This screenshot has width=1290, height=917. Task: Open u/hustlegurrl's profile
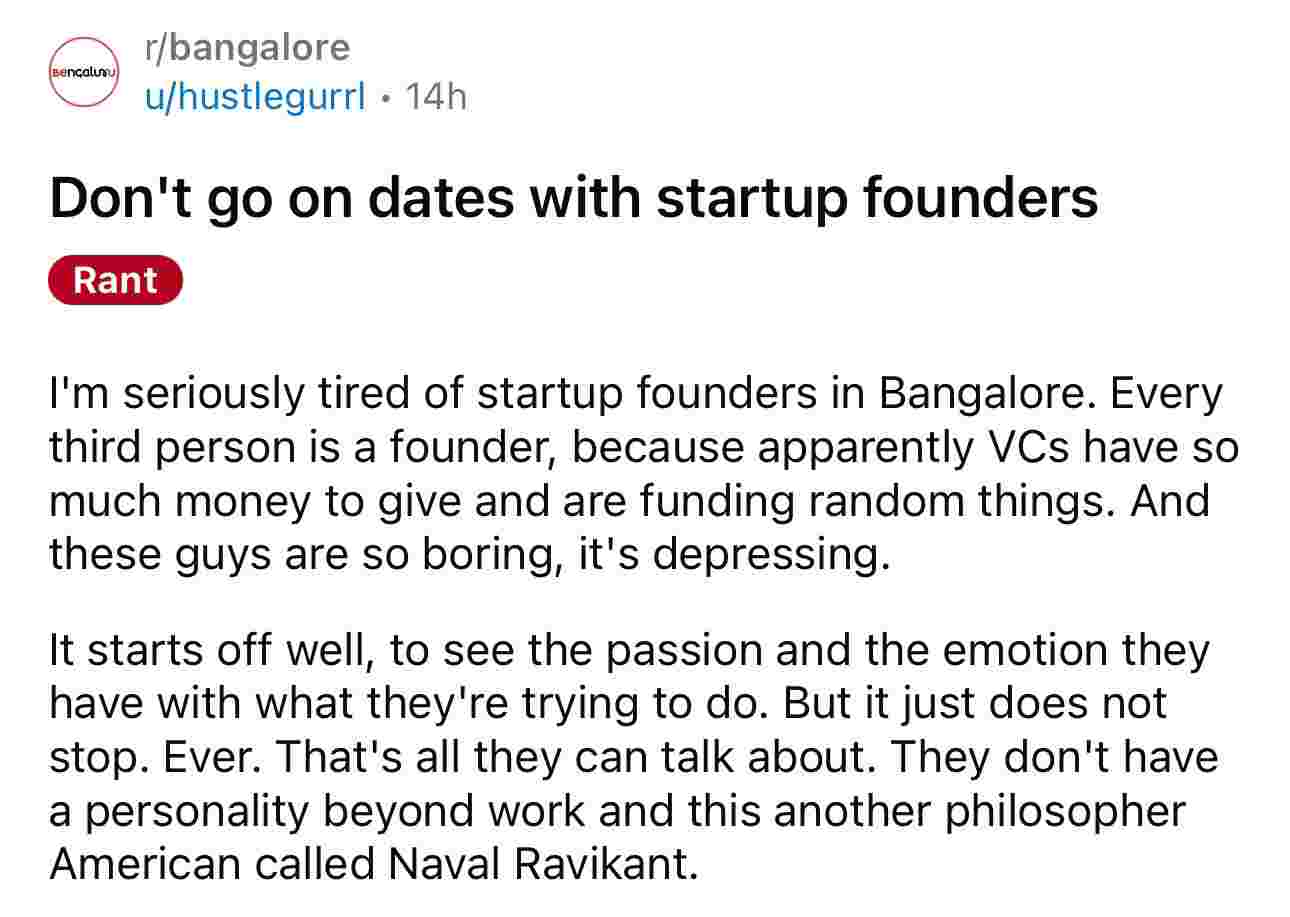(255, 96)
